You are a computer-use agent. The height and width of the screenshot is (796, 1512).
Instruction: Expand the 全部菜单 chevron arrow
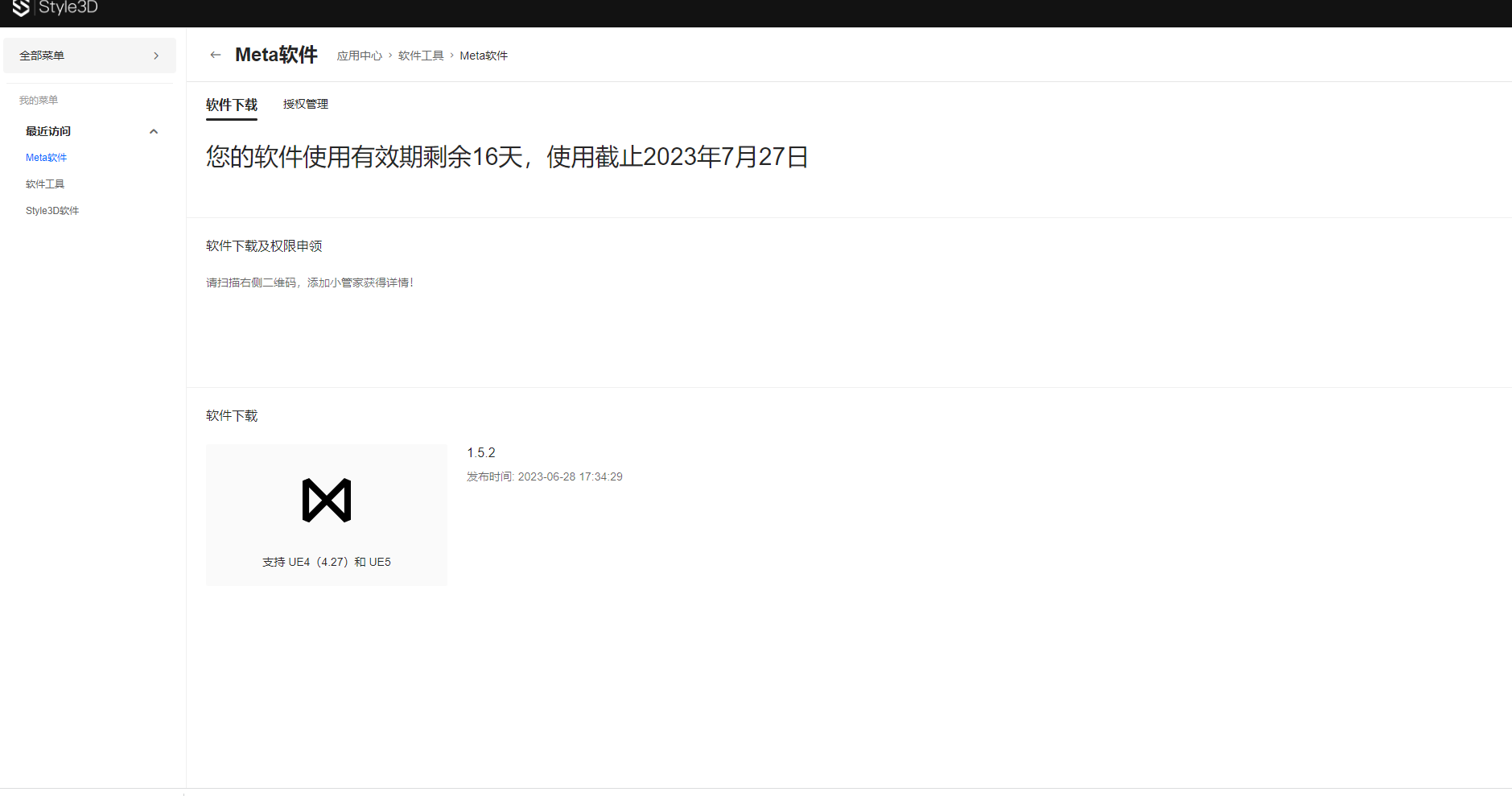[156, 56]
